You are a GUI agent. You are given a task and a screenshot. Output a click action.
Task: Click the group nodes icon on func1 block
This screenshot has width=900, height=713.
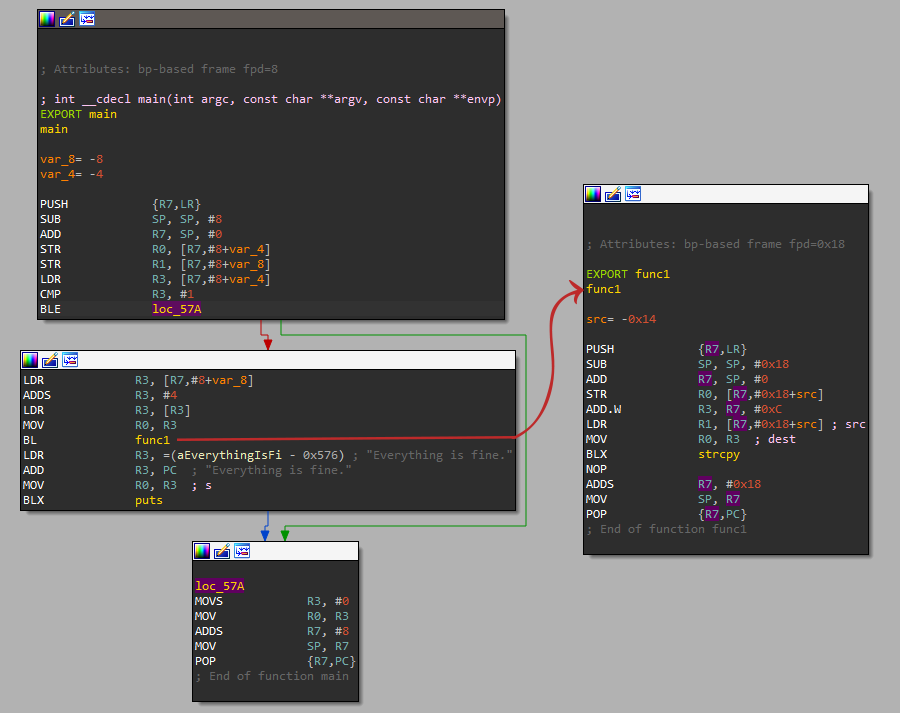tap(633, 194)
